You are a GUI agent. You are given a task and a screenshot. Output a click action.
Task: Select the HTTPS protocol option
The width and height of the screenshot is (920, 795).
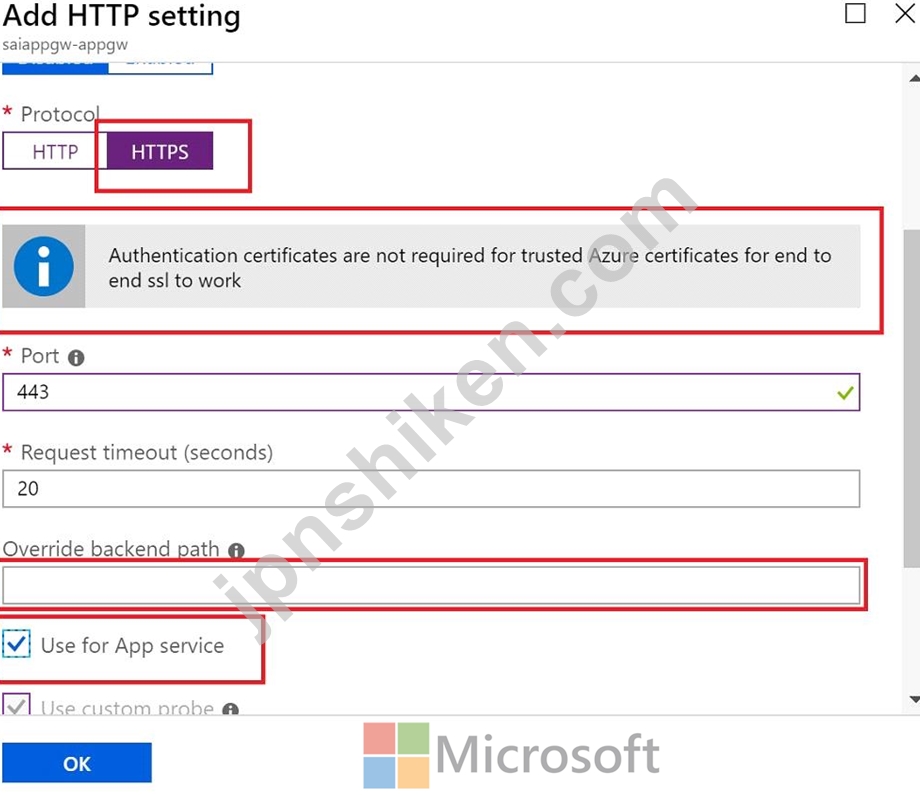[160, 151]
